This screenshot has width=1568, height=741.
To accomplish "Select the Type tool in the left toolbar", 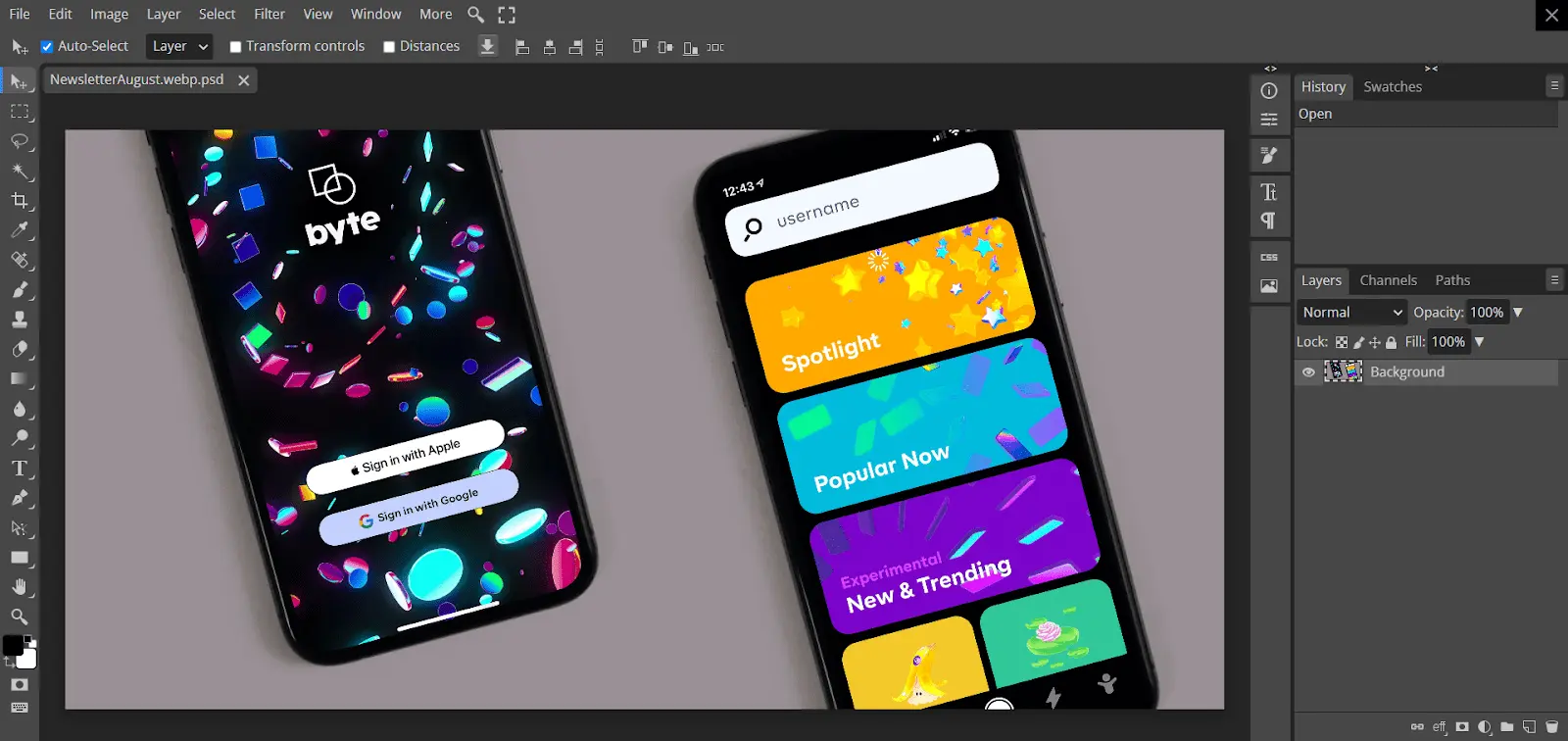I will (x=20, y=469).
